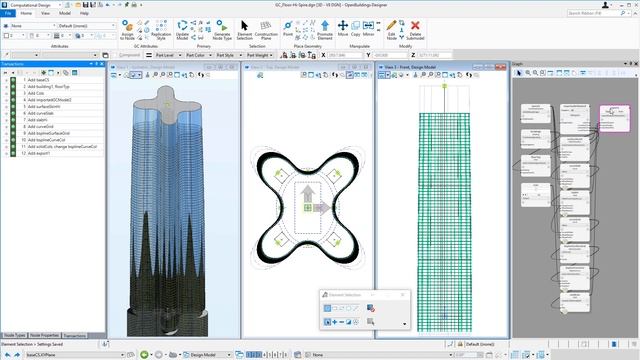Click the Edit Node pencil tool

tap(391, 30)
